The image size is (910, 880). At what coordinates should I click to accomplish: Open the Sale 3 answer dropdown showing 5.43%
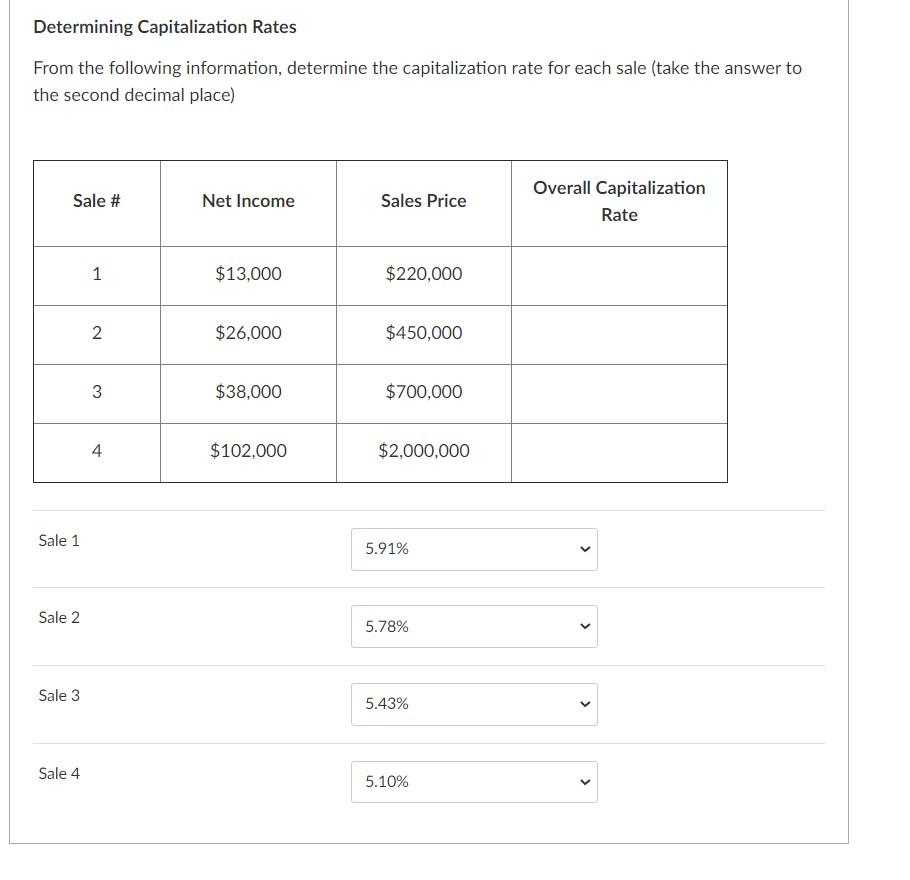click(473, 704)
